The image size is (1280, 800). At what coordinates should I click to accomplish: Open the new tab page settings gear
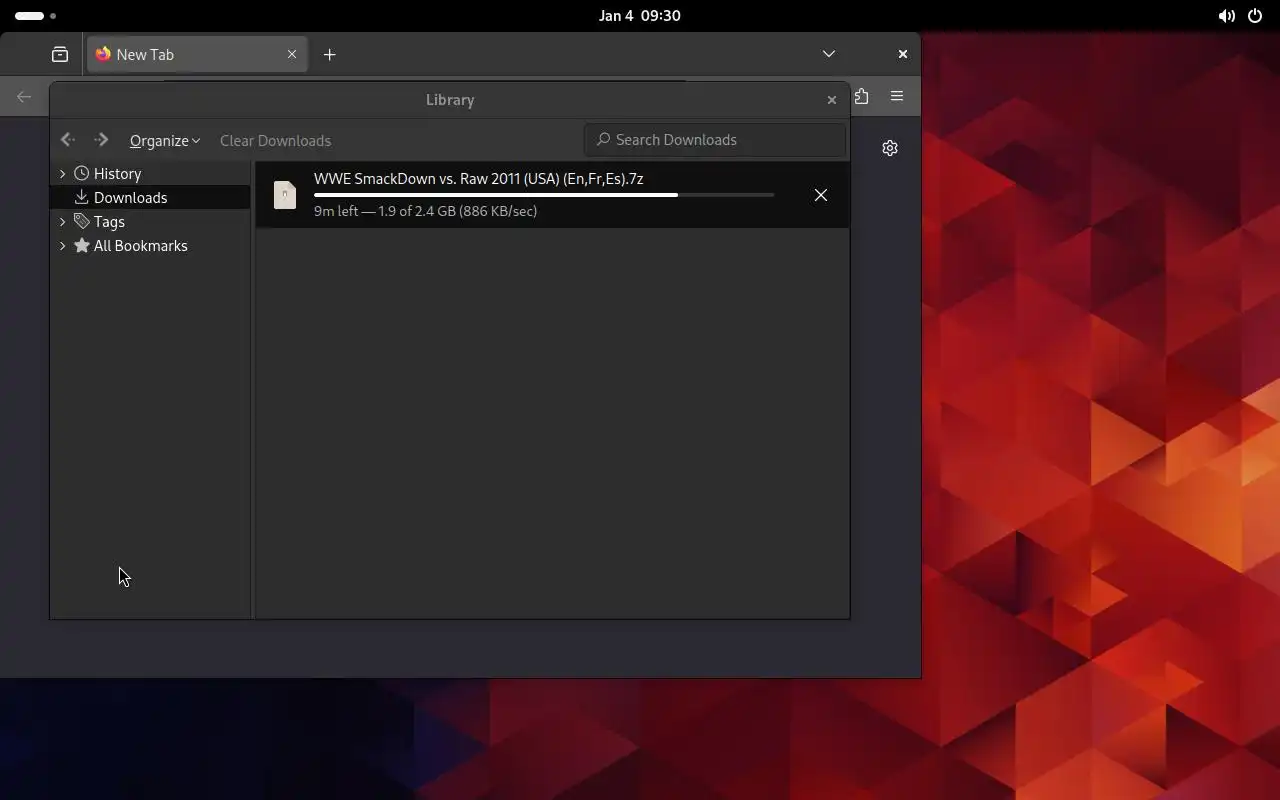(890, 148)
